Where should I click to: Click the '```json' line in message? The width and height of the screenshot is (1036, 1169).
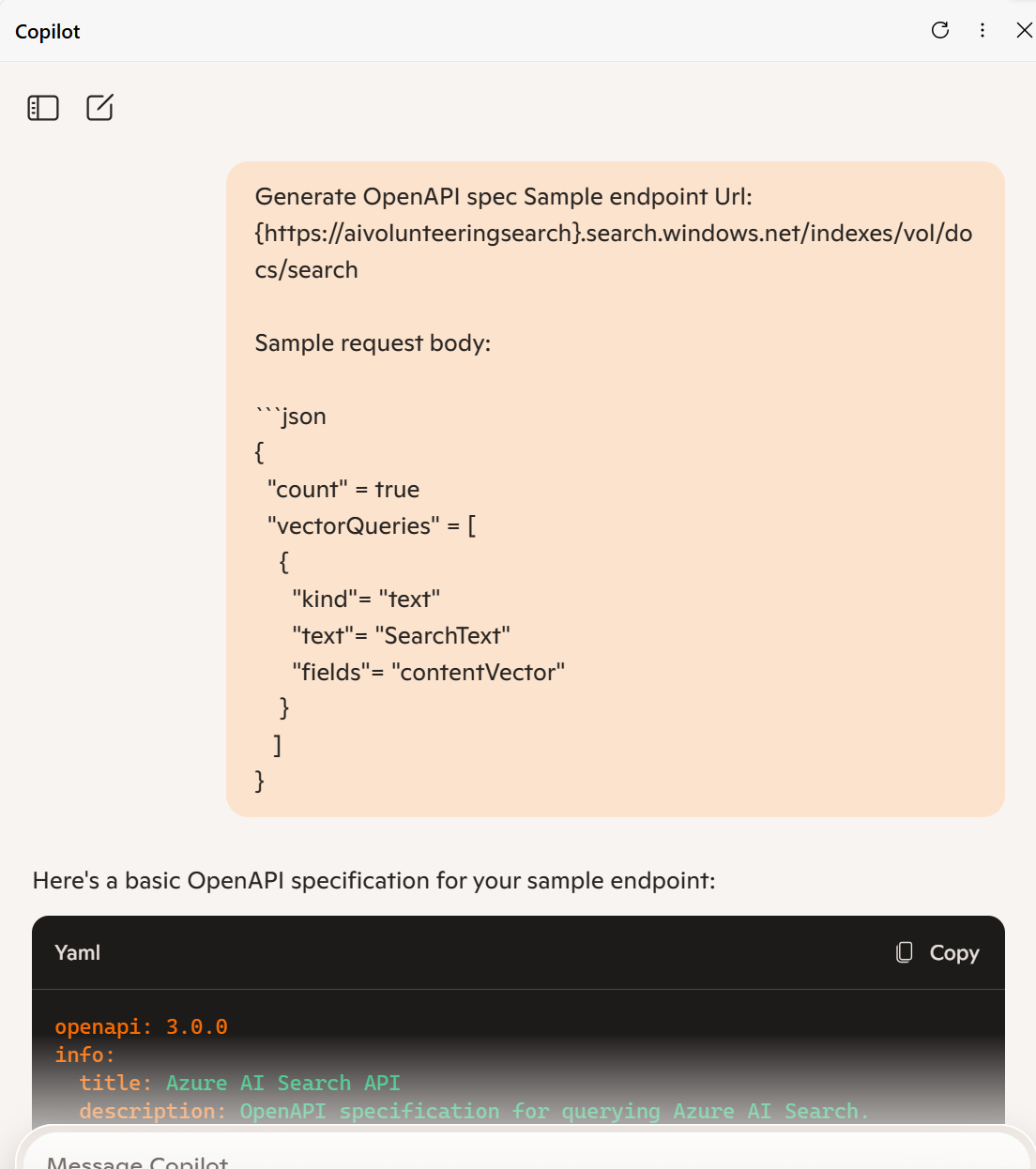point(291,416)
